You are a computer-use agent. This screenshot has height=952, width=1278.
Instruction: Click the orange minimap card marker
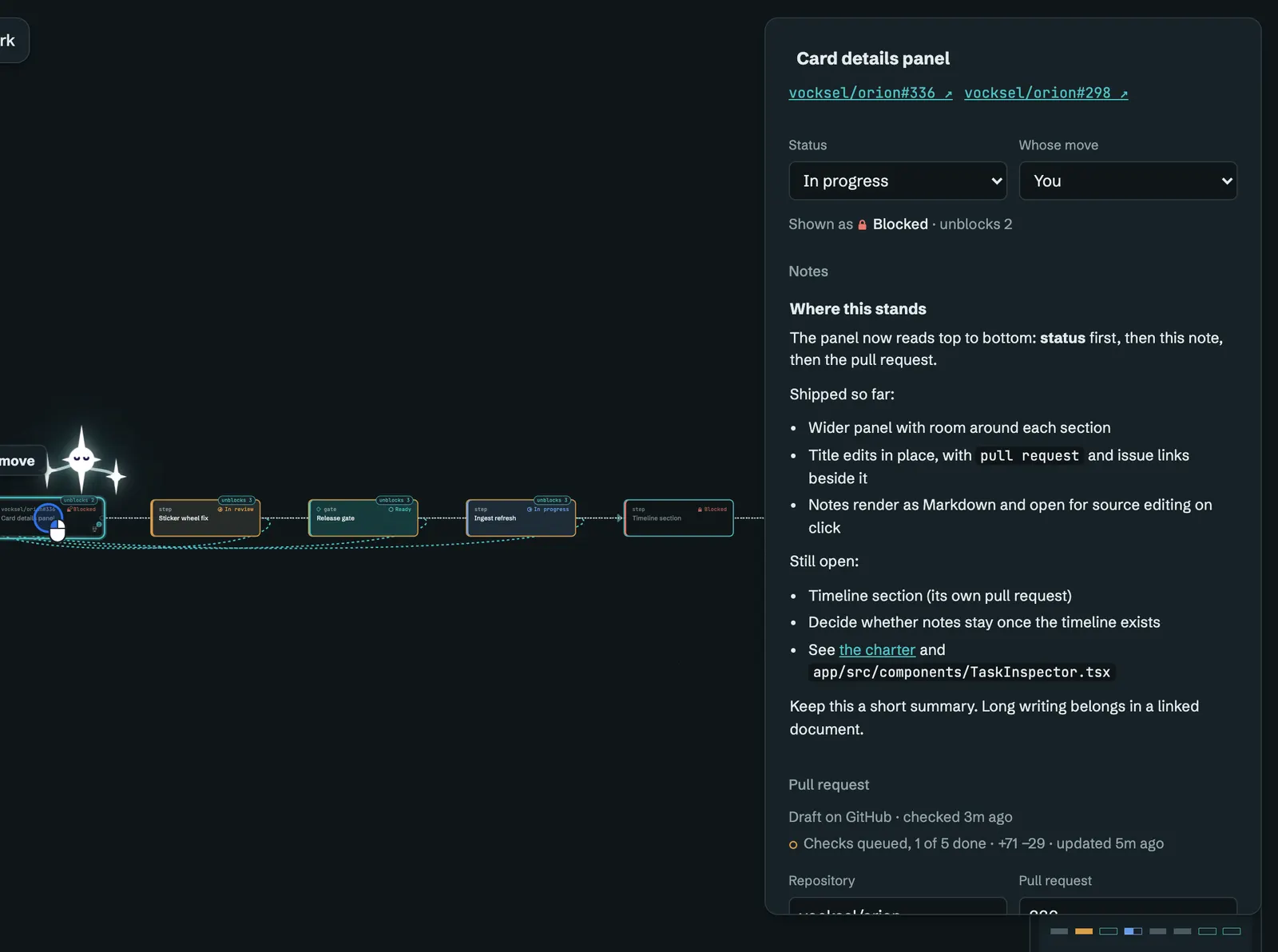[x=1084, y=931]
